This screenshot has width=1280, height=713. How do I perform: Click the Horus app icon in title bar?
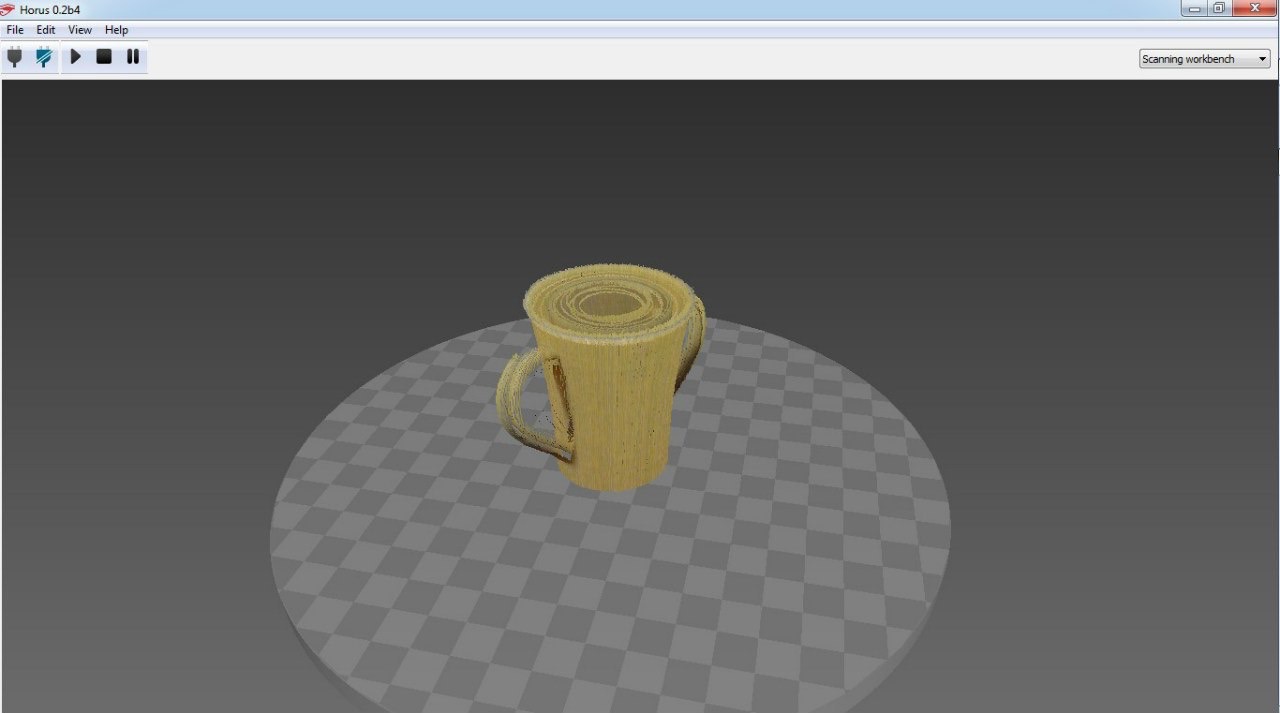(8, 9)
